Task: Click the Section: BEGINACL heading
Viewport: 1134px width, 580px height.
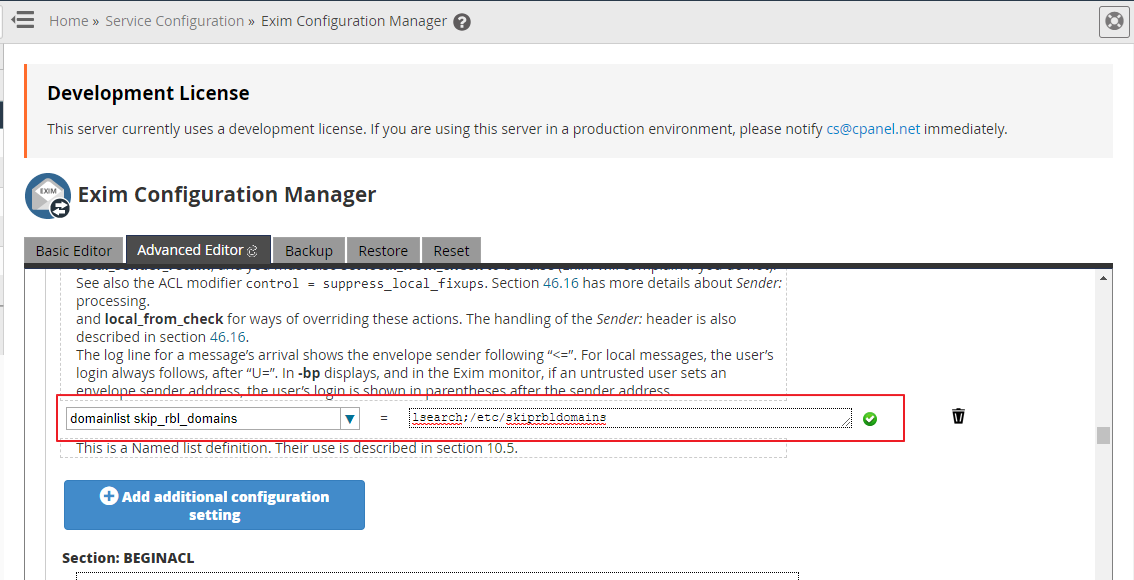Action: coord(128,558)
